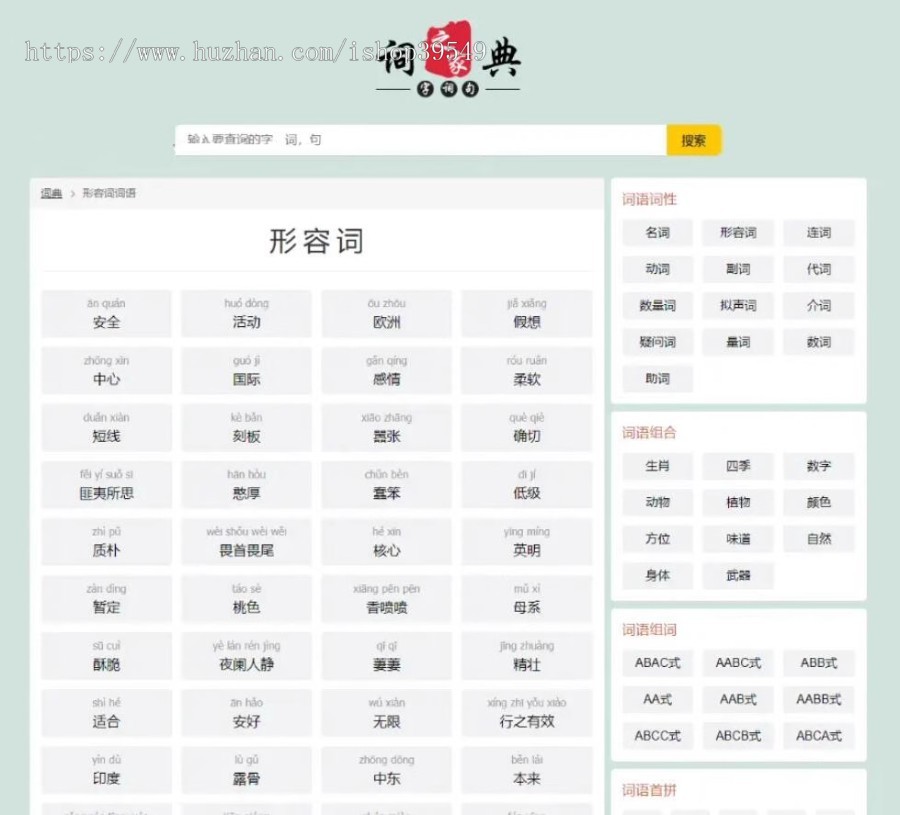Select the 连词 part-of-speech tag
Viewport: 900px width, 815px height.
point(818,232)
